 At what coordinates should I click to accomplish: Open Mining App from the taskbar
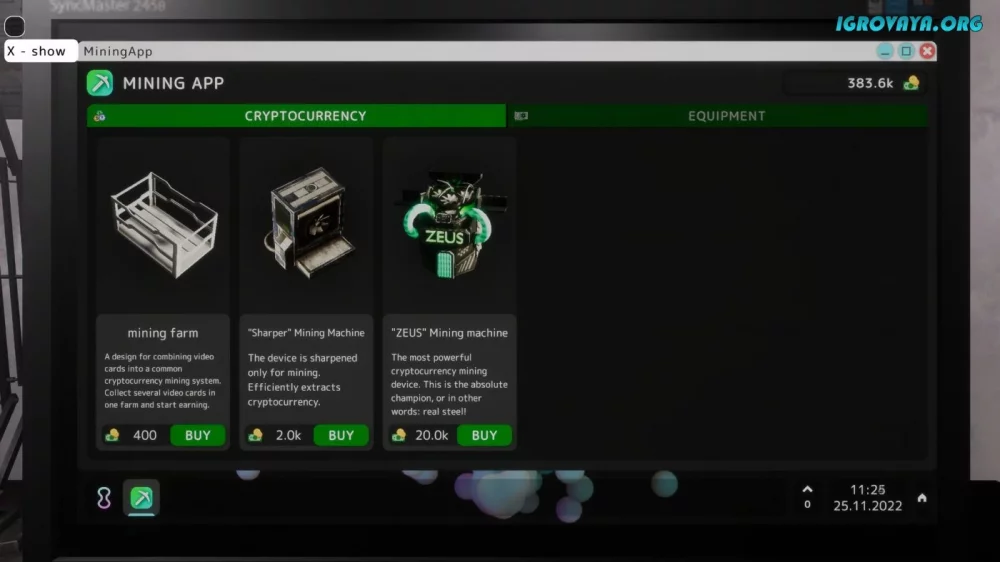[x=142, y=498]
